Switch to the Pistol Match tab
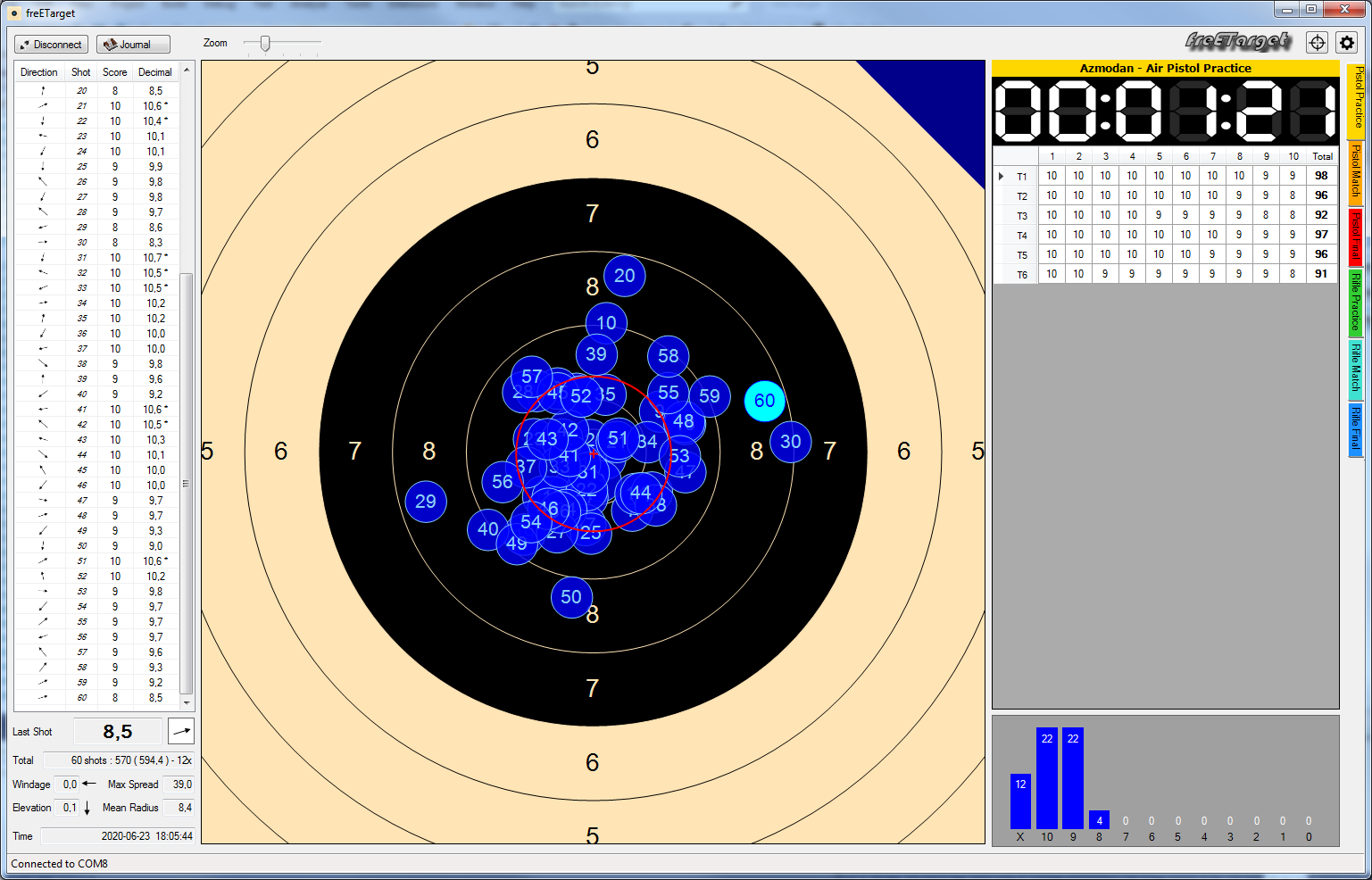 tap(1356, 171)
